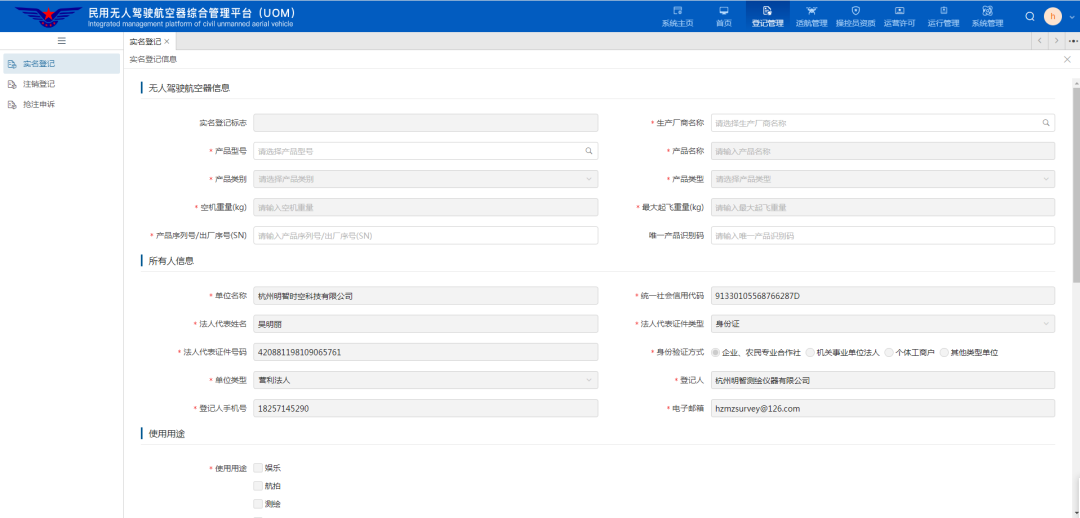This screenshot has width=1080, height=518.
Task: Select 其他类型单位 radio option
Action: point(944,352)
